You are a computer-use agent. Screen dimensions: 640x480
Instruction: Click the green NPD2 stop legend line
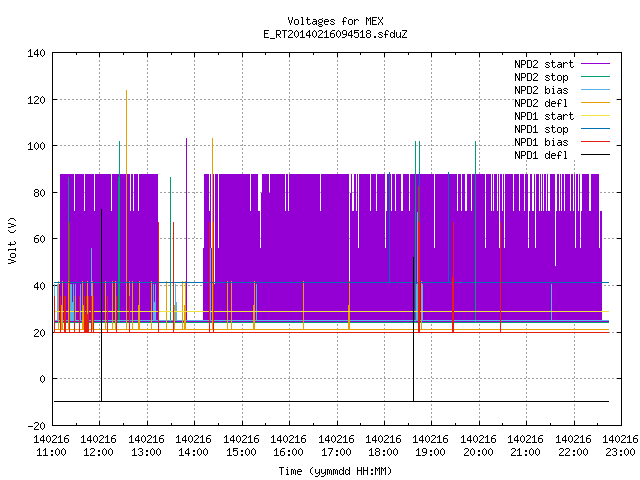pos(596,77)
